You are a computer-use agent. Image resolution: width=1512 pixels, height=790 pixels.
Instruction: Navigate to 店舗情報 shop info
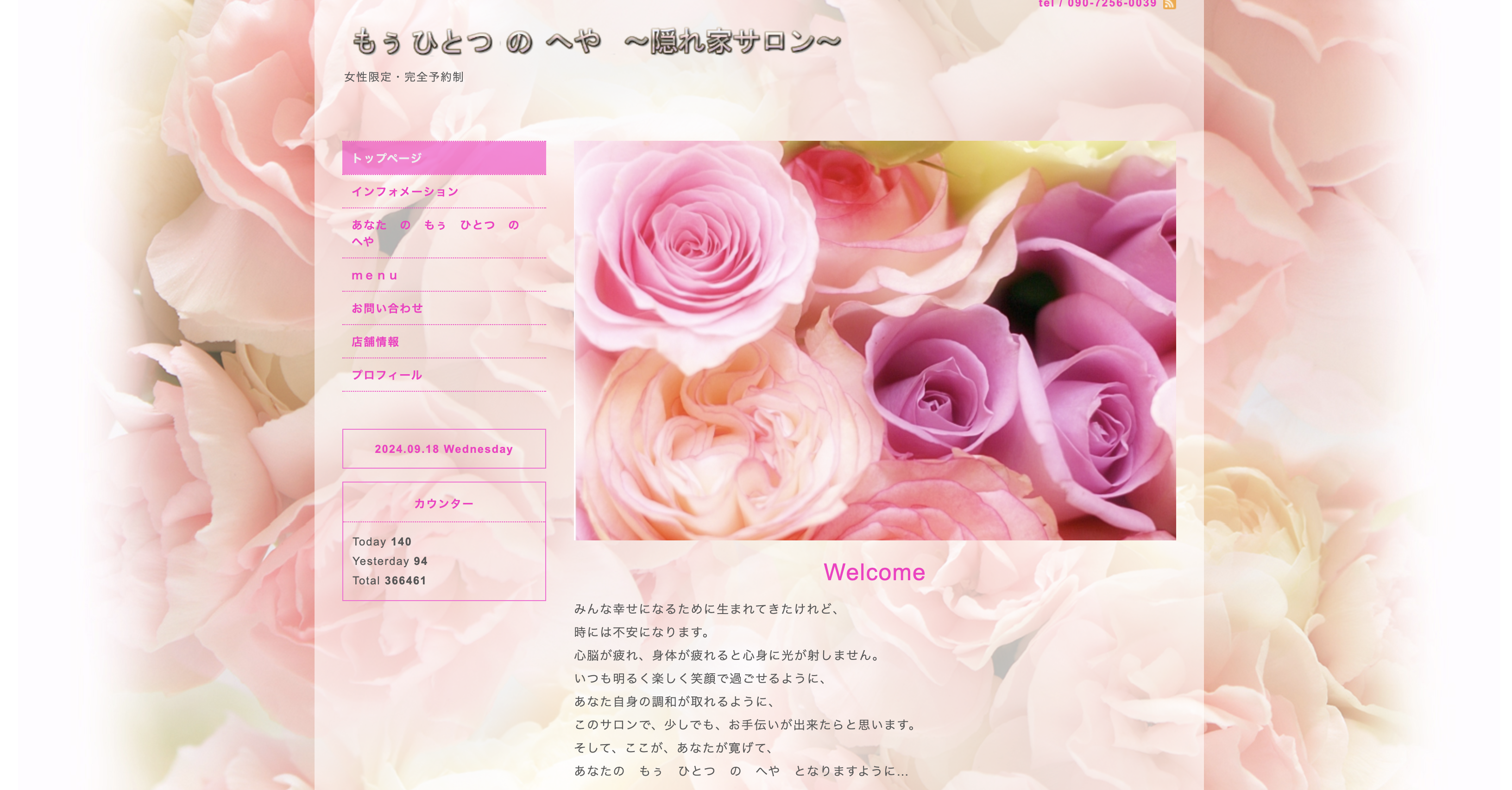376,342
